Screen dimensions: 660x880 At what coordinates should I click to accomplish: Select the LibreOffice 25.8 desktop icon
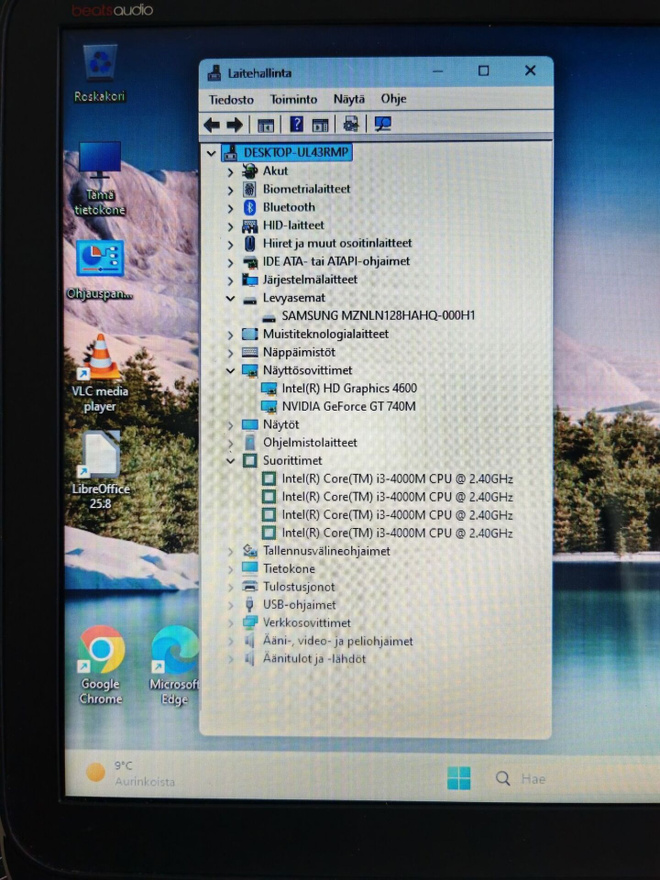(100, 470)
